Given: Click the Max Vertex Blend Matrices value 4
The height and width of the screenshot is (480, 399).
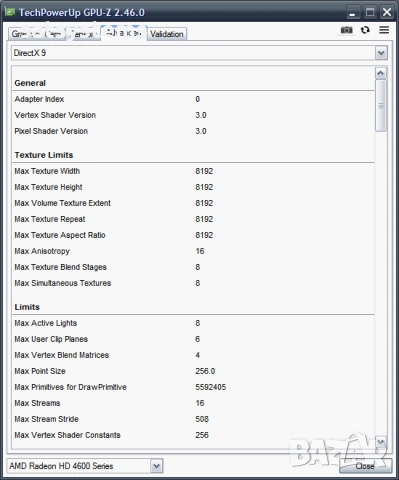Looking at the screenshot, I should click(x=198, y=355).
